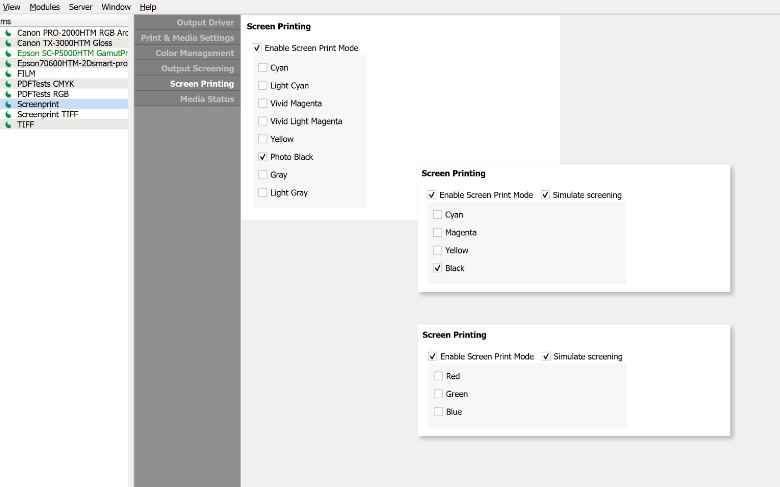Click the icon beside Epson SC-P5000HTM GamutPr
The height and width of the screenshot is (487, 780).
pyautogui.click(x=8, y=53)
